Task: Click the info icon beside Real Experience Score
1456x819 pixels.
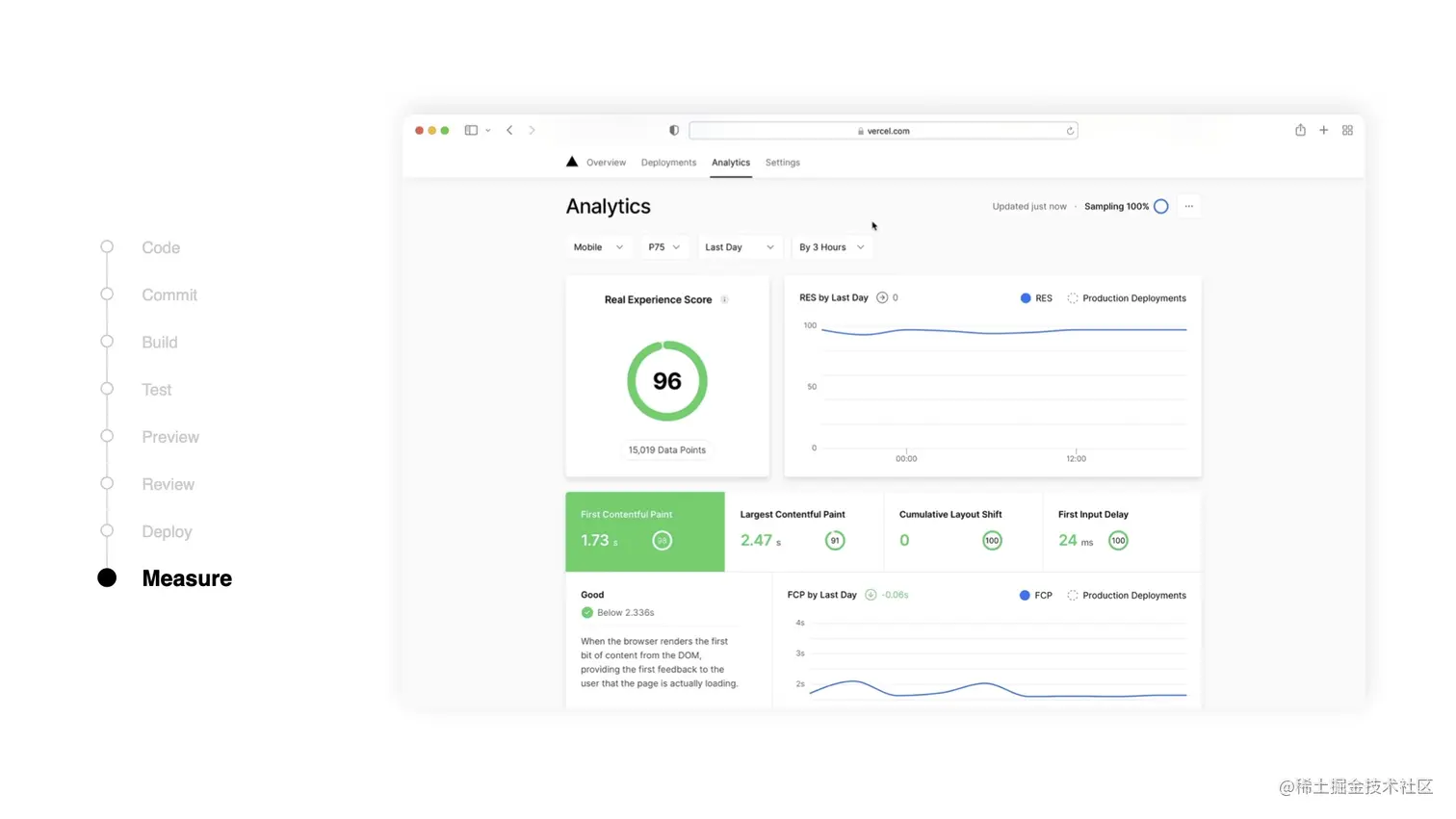Action: (x=724, y=299)
